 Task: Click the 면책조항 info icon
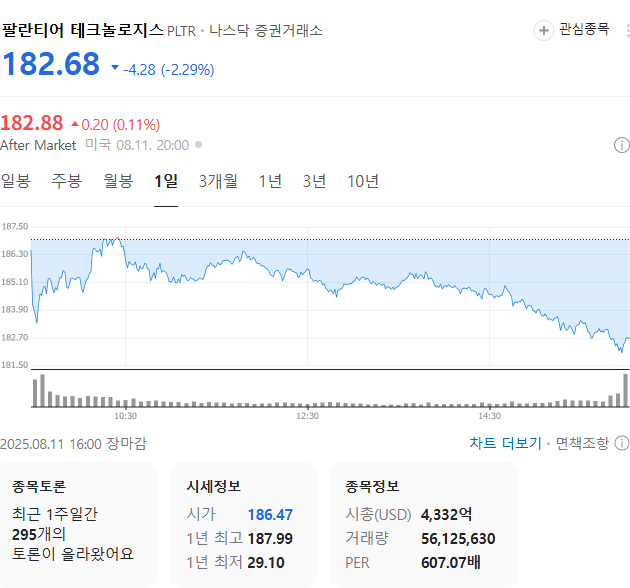coord(622,443)
